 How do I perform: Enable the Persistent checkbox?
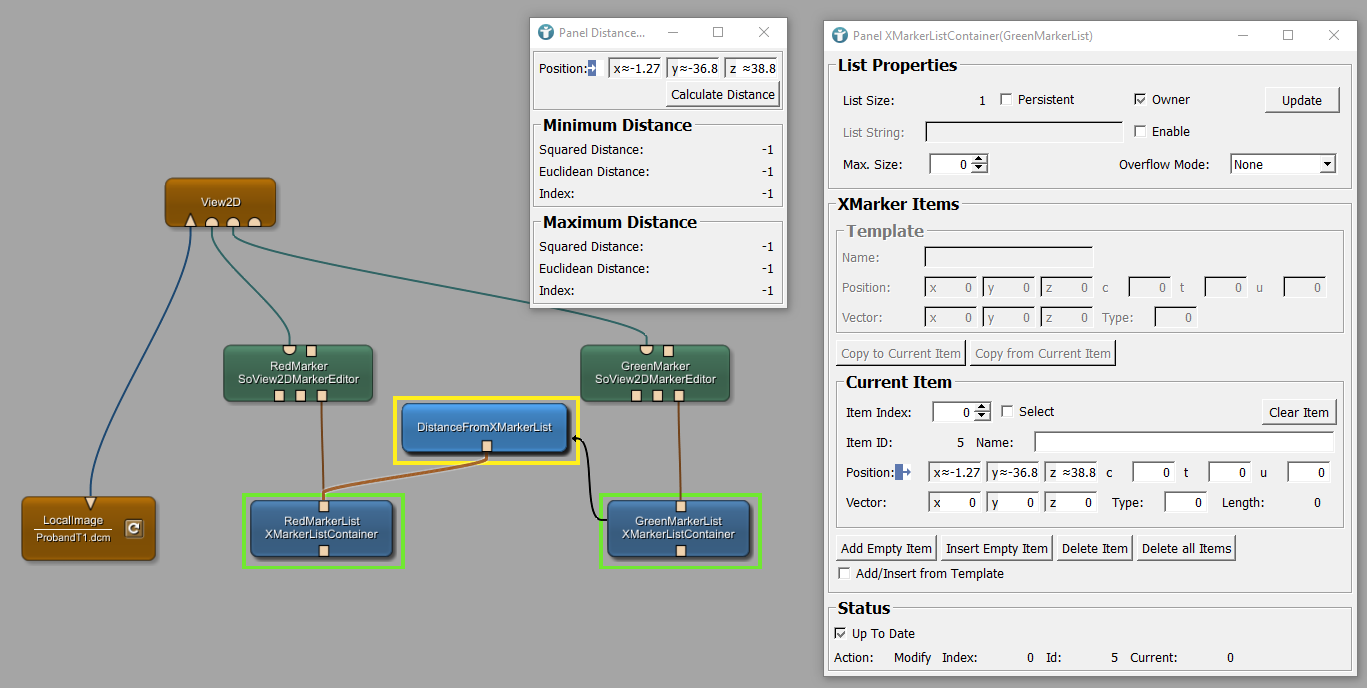1006,100
